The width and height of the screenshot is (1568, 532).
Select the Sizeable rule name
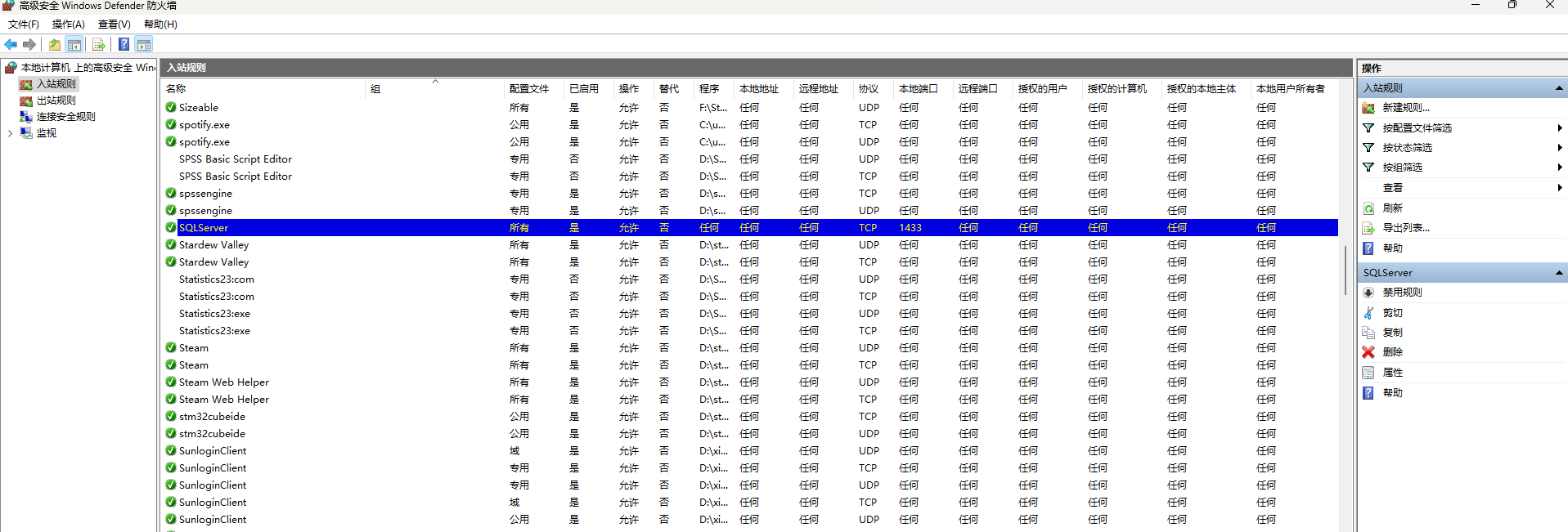199,108
